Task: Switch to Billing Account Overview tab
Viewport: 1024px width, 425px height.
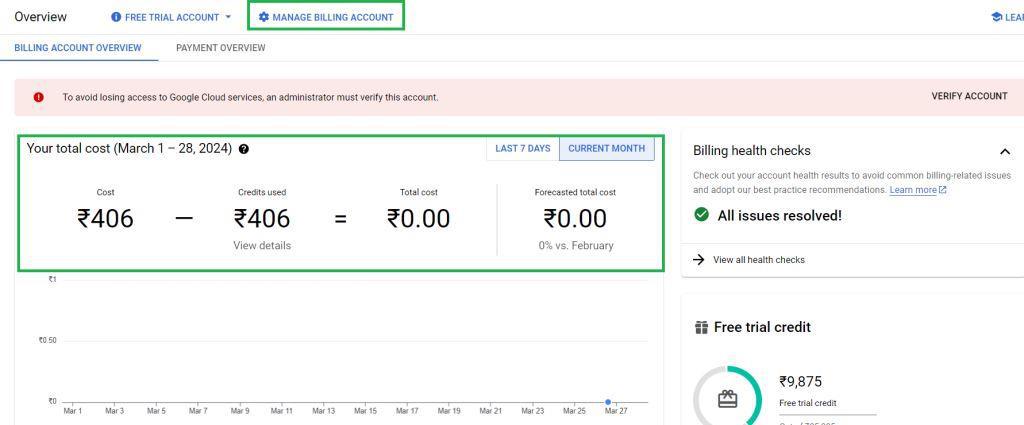Action: coord(78,48)
